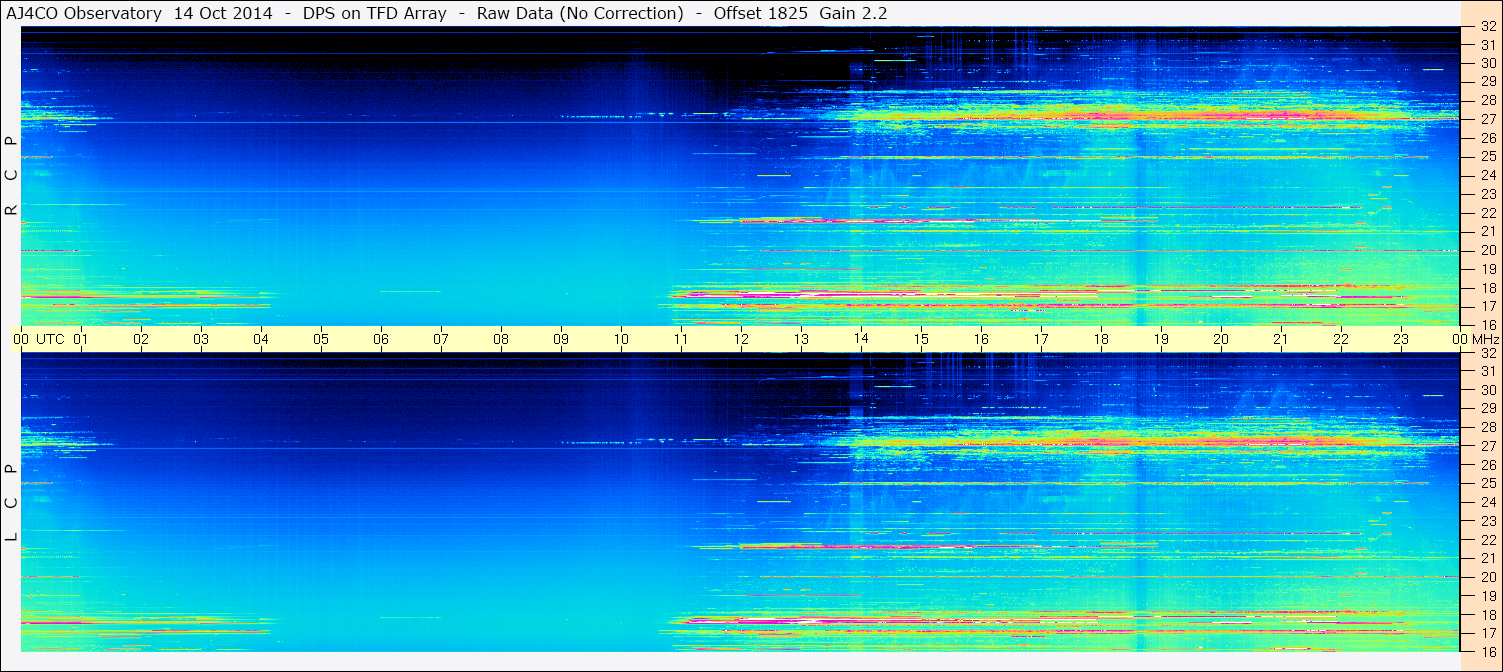Screen dimensions: 1503x672
Task: Click the 'R C P' label on the upper spectrogram
Action: (11, 175)
